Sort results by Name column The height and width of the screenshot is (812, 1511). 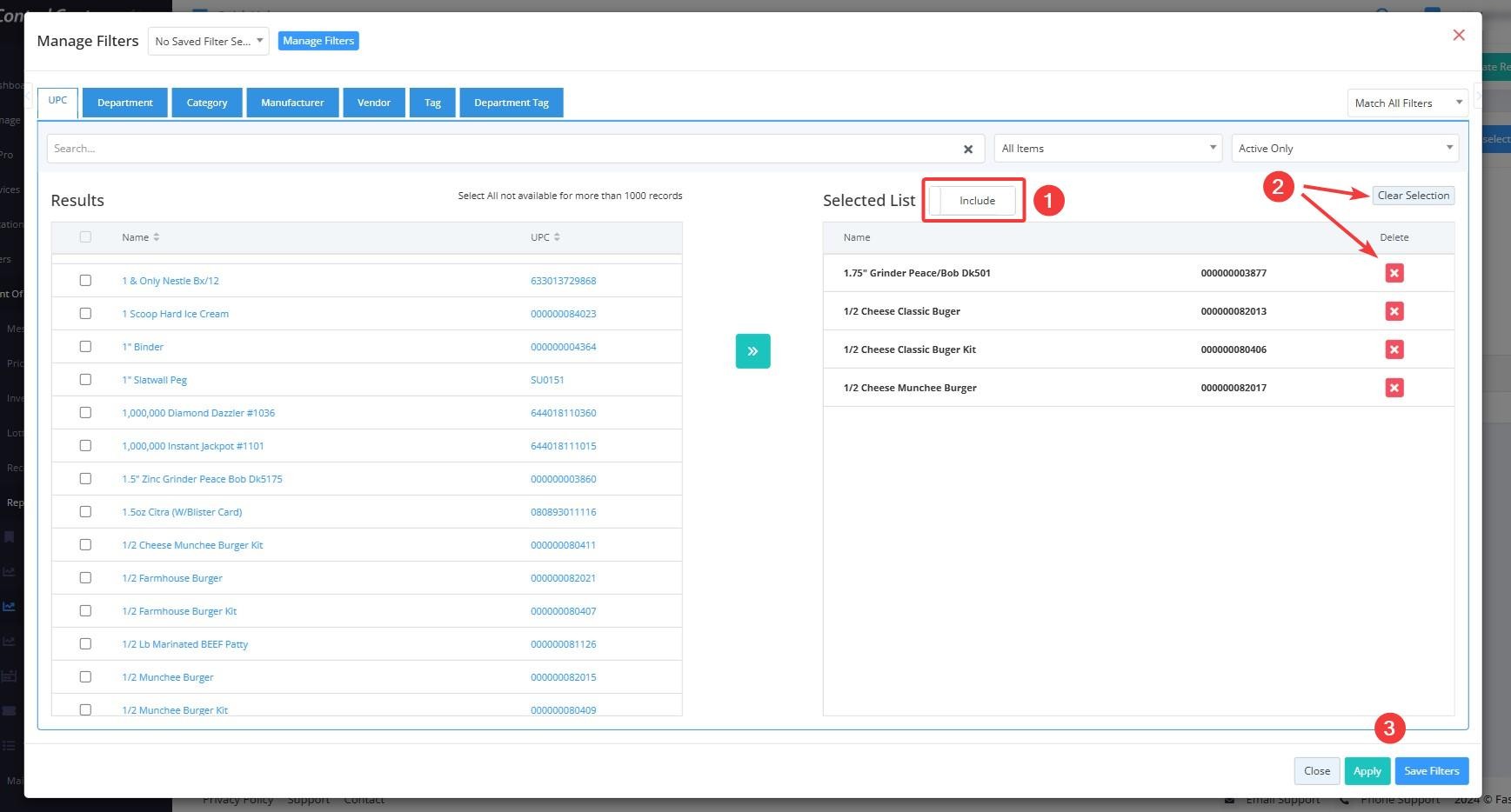(x=140, y=237)
